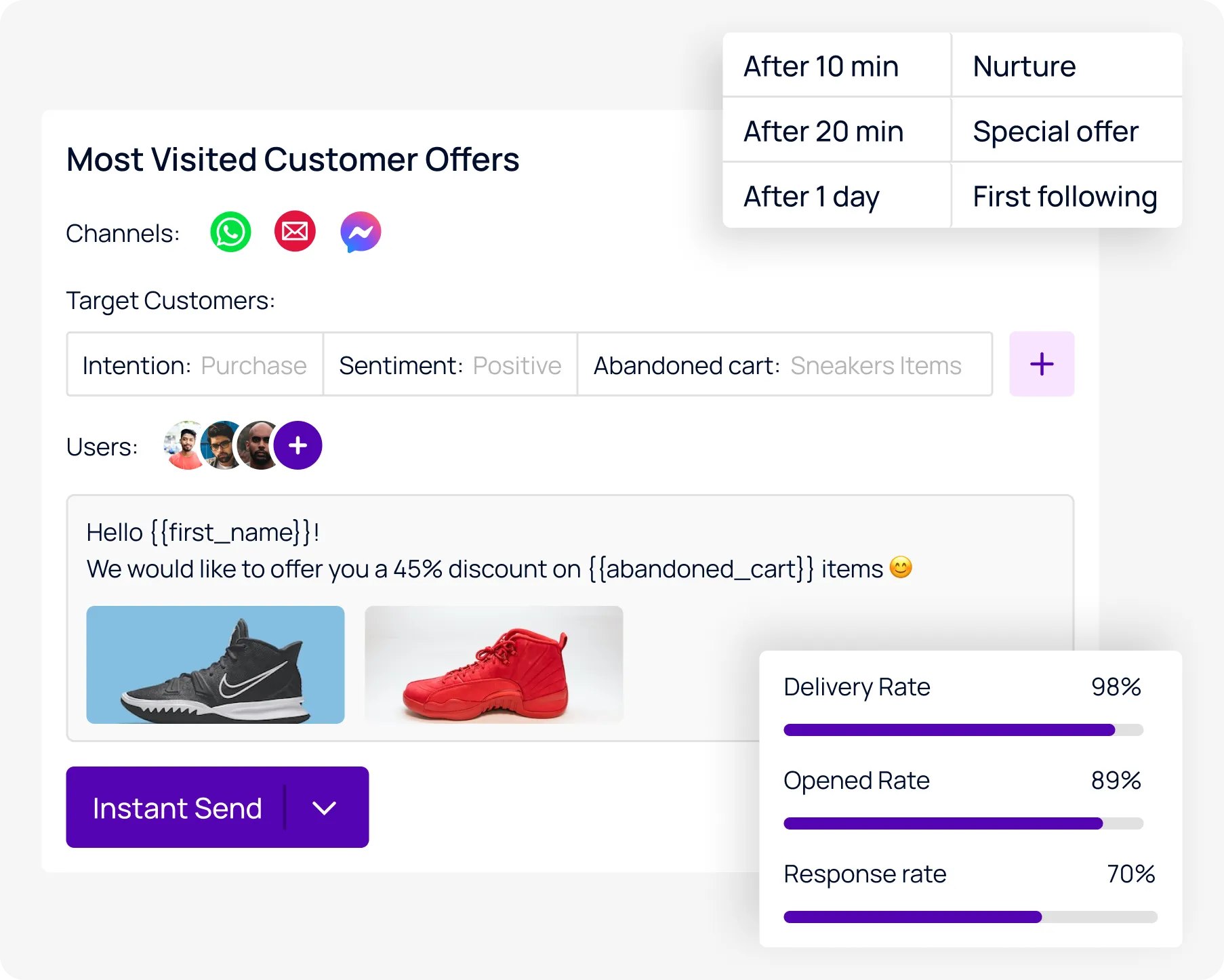Open the first user's avatar

point(182,445)
